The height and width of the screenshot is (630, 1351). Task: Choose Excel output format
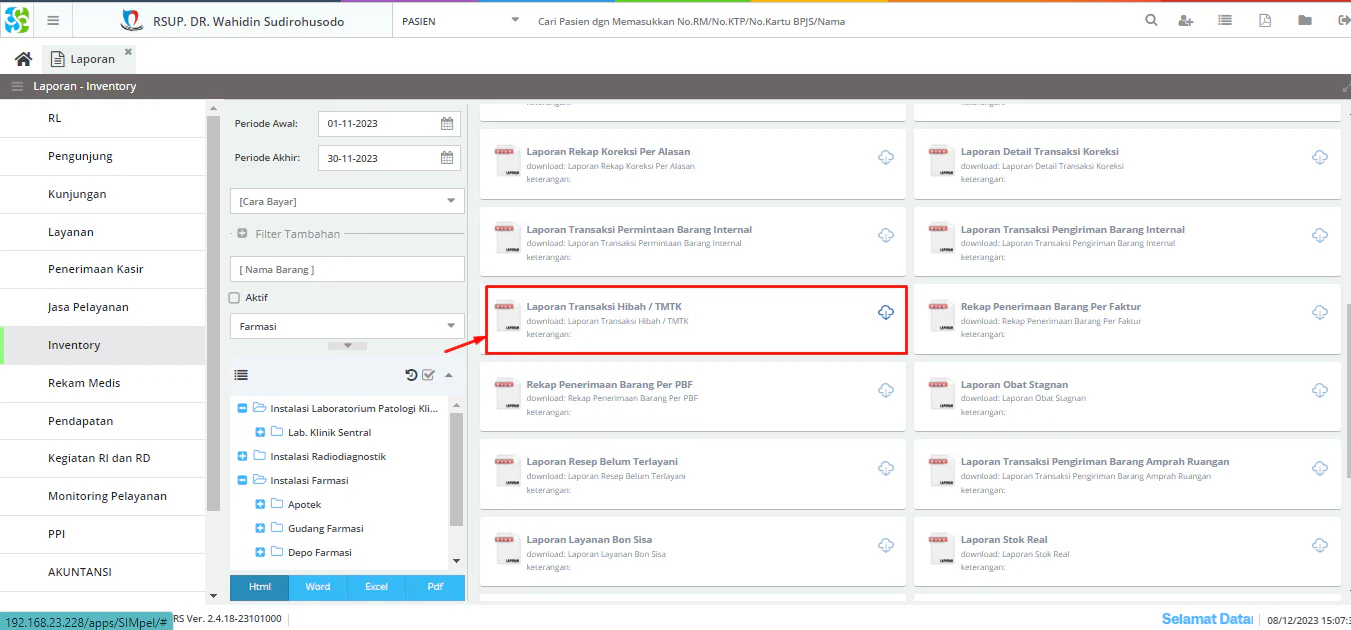pyautogui.click(x=376, y=587)
